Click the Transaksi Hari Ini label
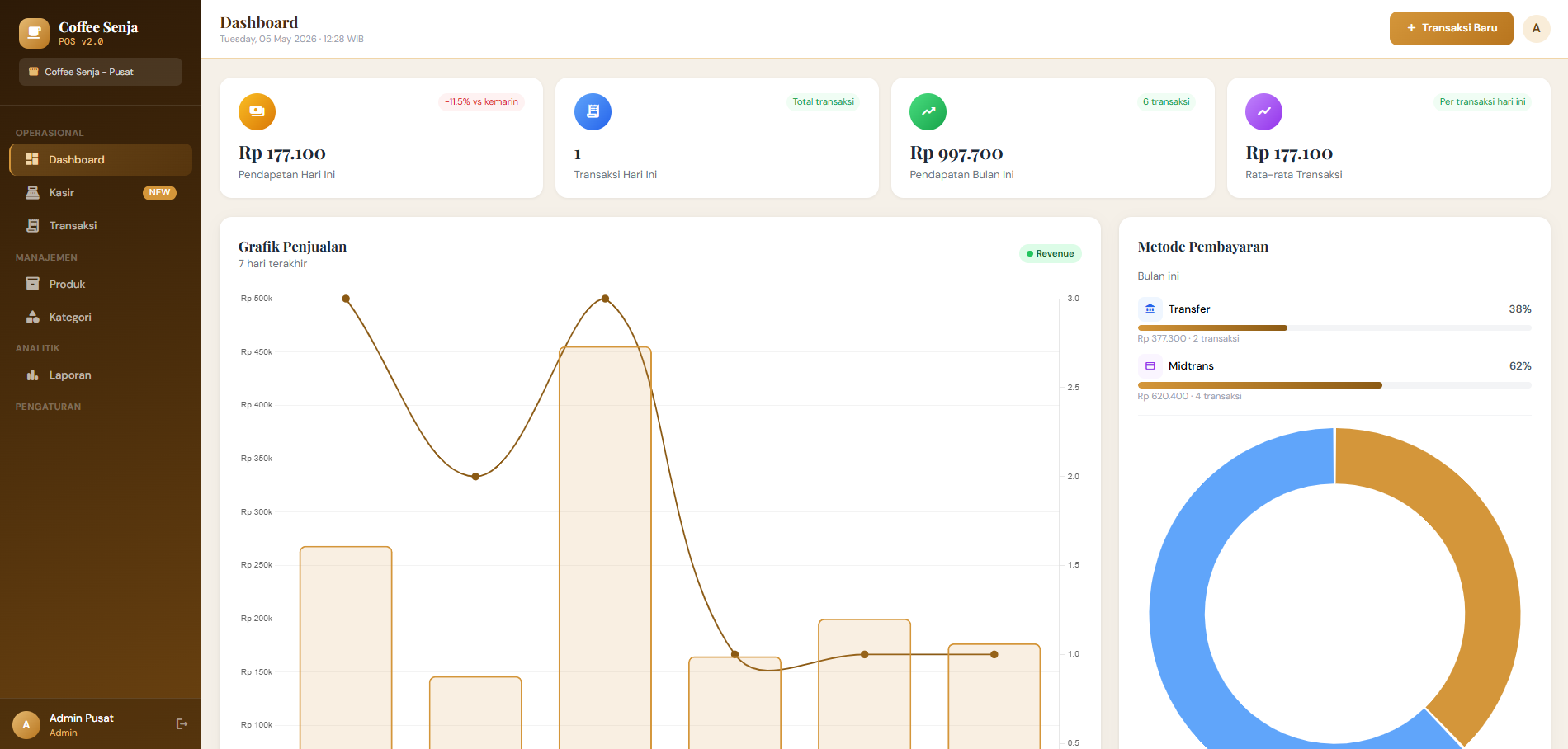The height and width of the screenshot is (749, 1568). click(x=616, y=175)
